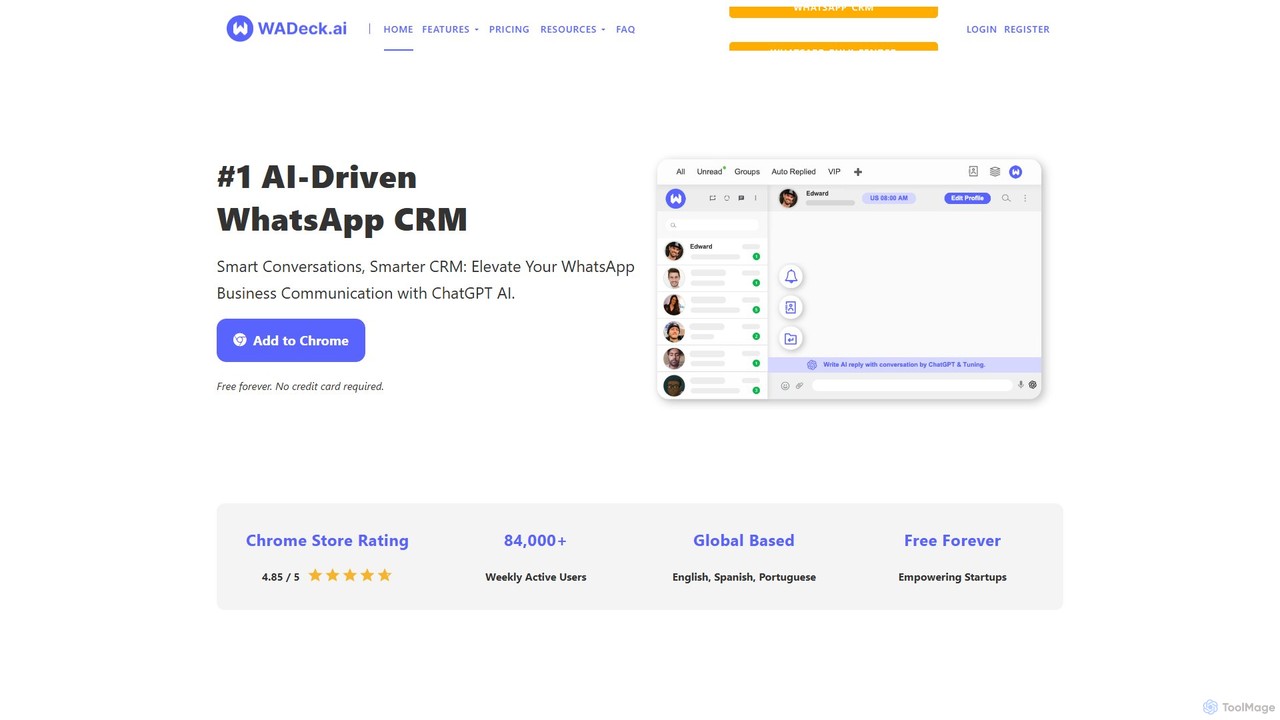Image resolution: width=1280 pixels, height=720 pixels.
Task: Click the name Edward in the chat header
Action: click(817, 193)
